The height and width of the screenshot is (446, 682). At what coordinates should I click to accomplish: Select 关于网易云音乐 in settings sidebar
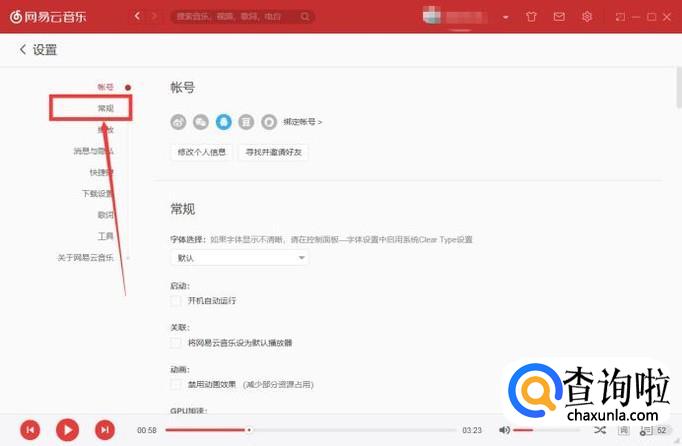click(x=85, y=258)
